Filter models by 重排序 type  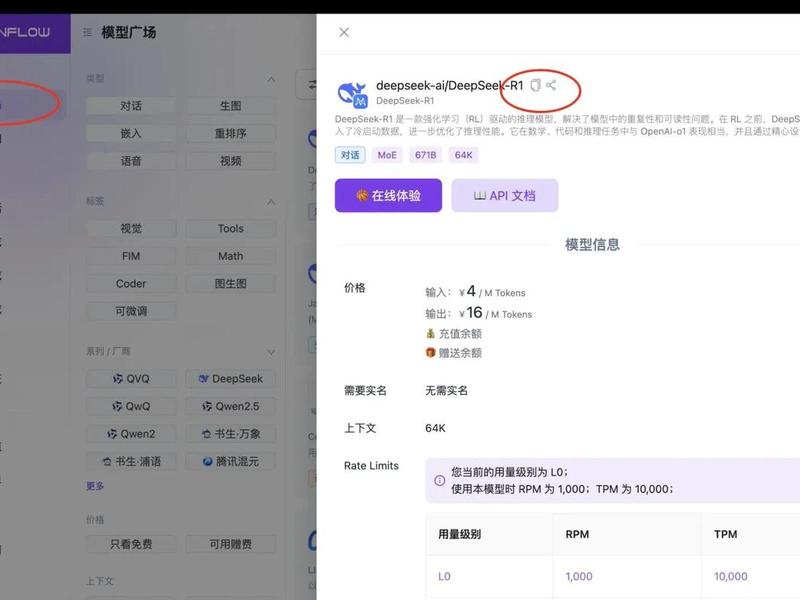(x=231, y=134)
